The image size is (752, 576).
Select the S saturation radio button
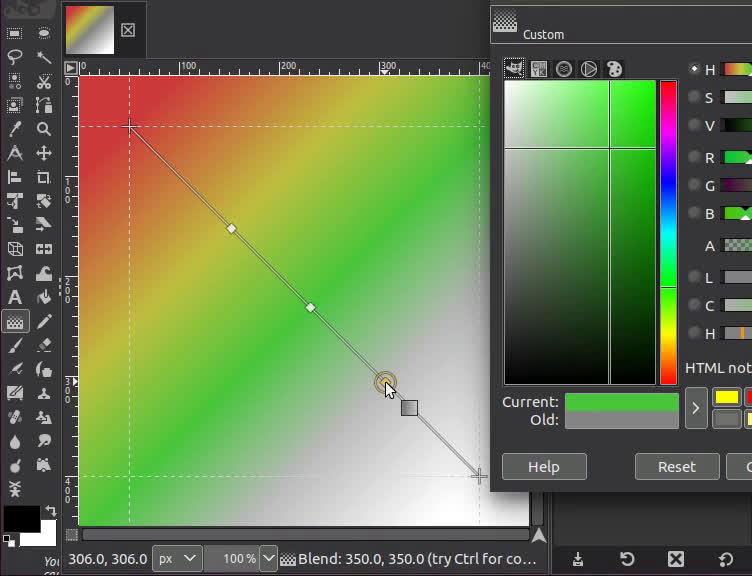click(694, 97)
